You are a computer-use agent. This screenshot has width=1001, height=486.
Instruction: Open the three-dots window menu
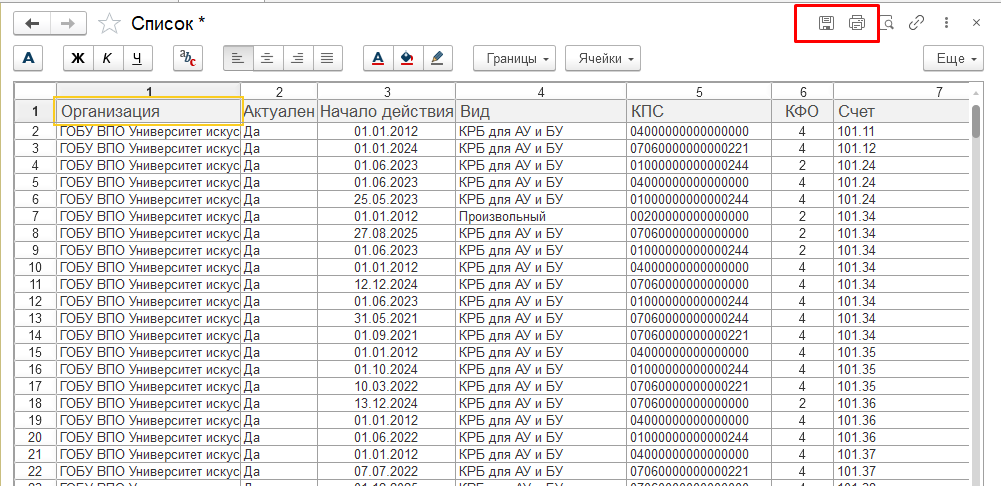pyautogui.click(x=946, y=24)
